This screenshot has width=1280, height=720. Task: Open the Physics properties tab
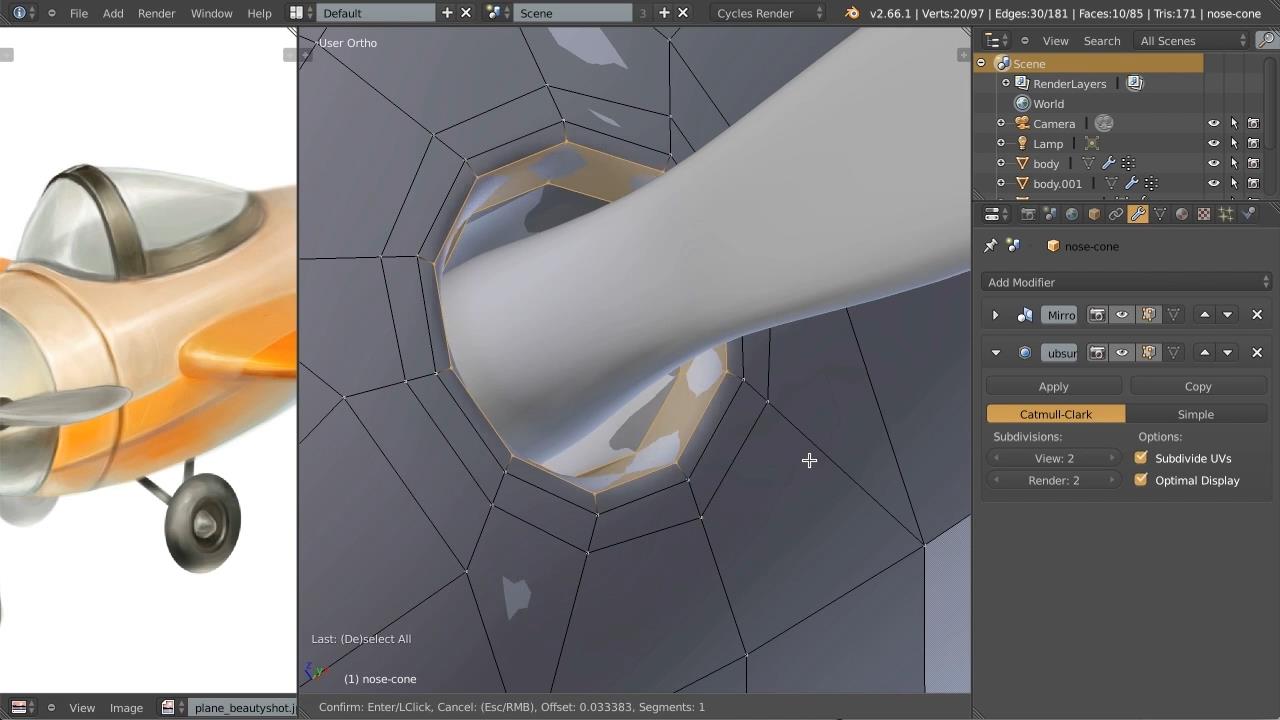[1248, 214]
